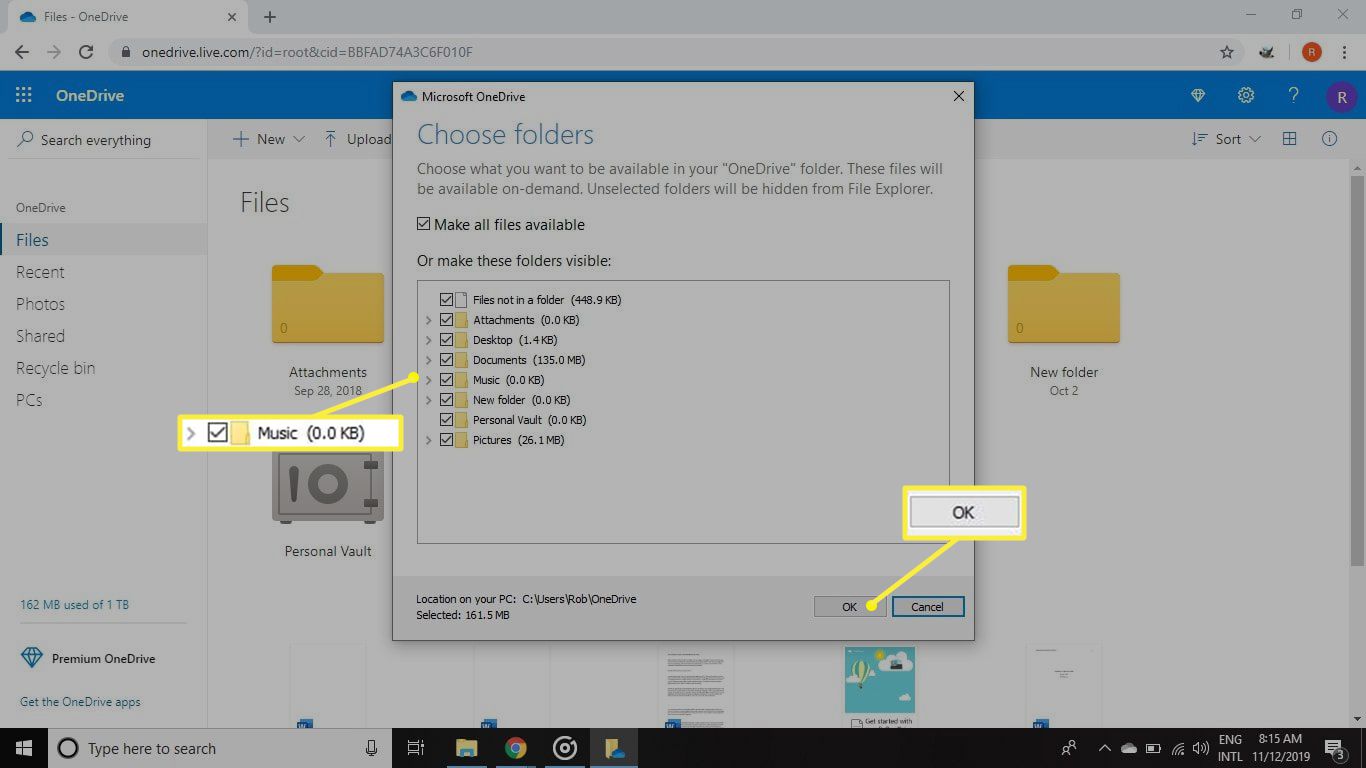
Task: Uncheck the Attachments folder checkbox
Action: pos(446,319)
